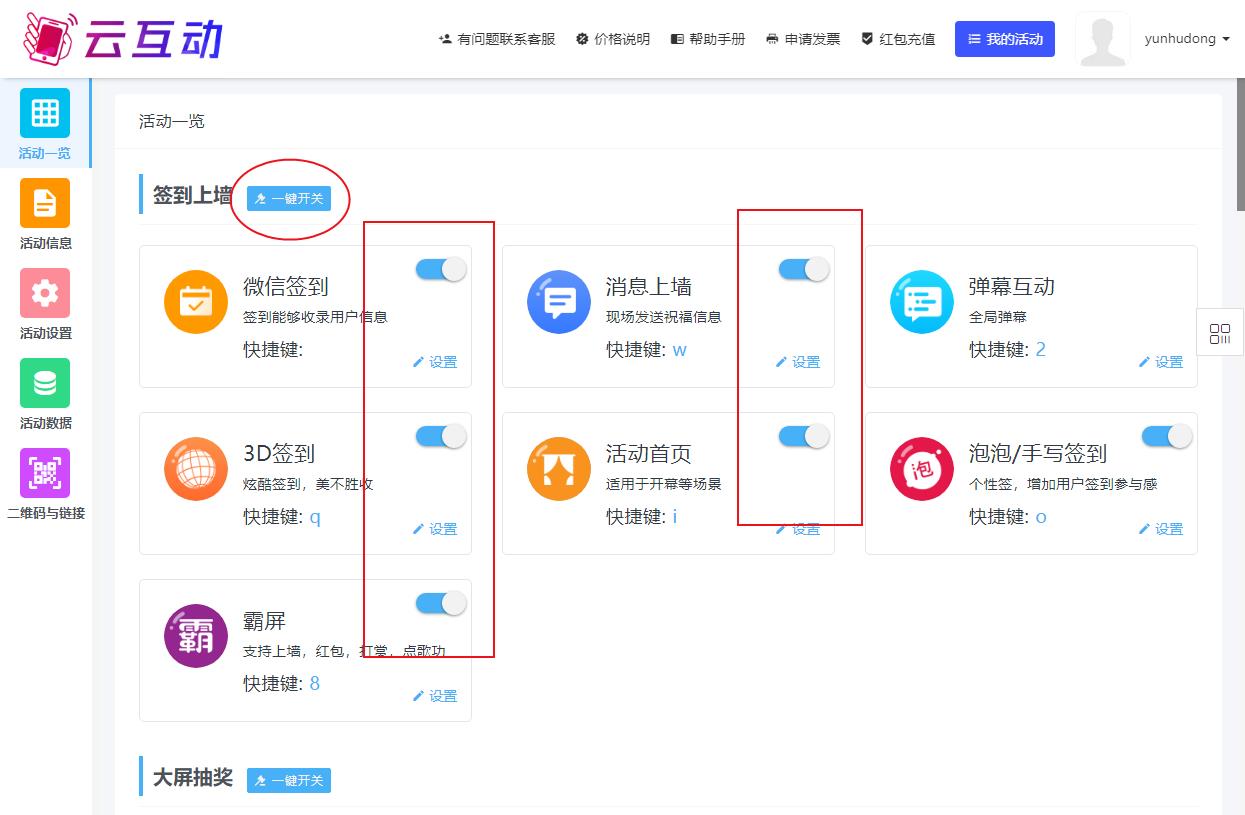Click the 弹幕互动 chat bubble icon
This screenshot has width=1245, height=815.
[921, 302]
